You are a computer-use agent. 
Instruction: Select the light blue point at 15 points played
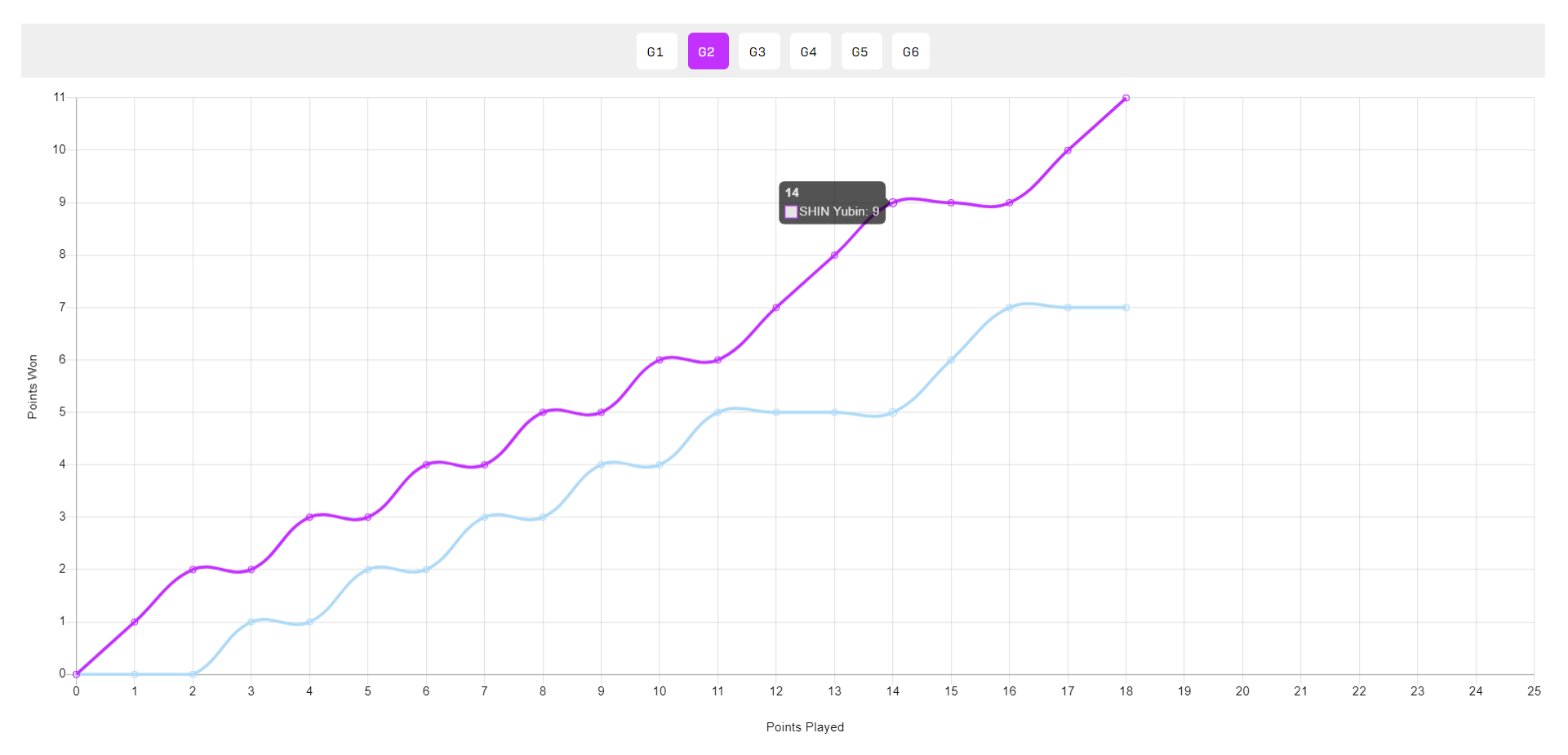click(951, 360)
